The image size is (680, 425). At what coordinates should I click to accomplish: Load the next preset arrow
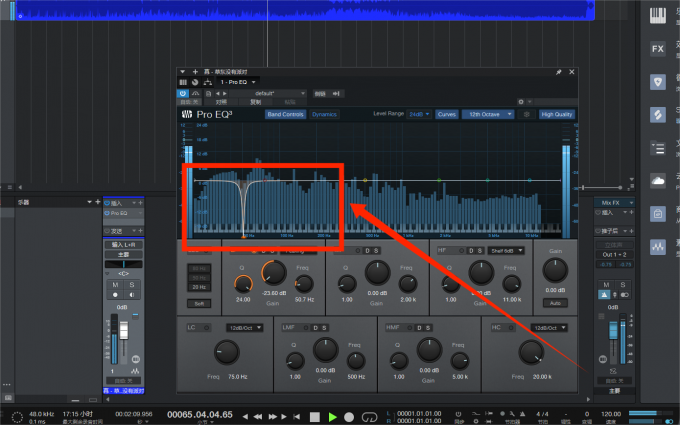click(x=224, y=93)
